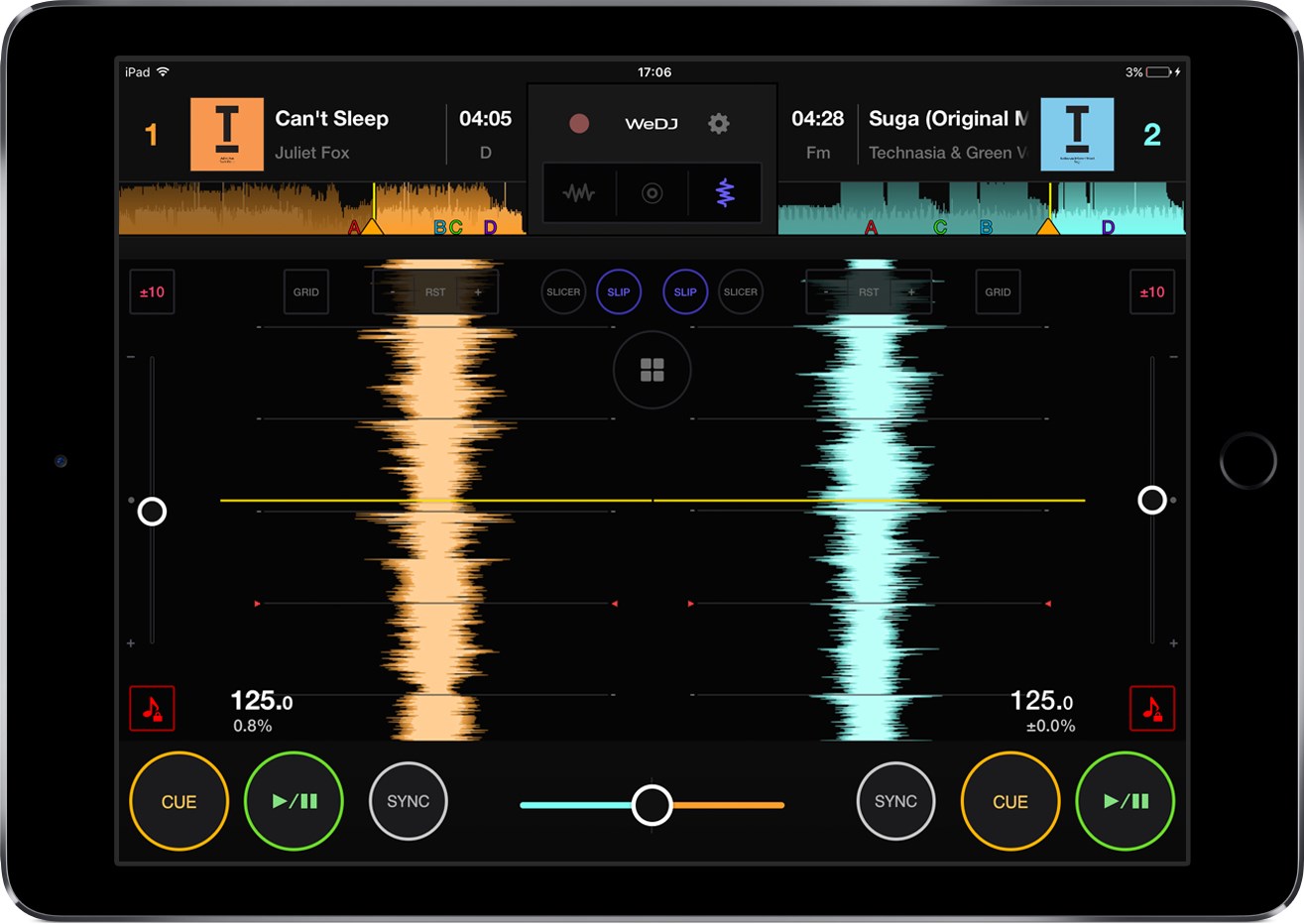
Task: Tap the plus beat grid adjuster on deck 2
Action: pos(910,291)
